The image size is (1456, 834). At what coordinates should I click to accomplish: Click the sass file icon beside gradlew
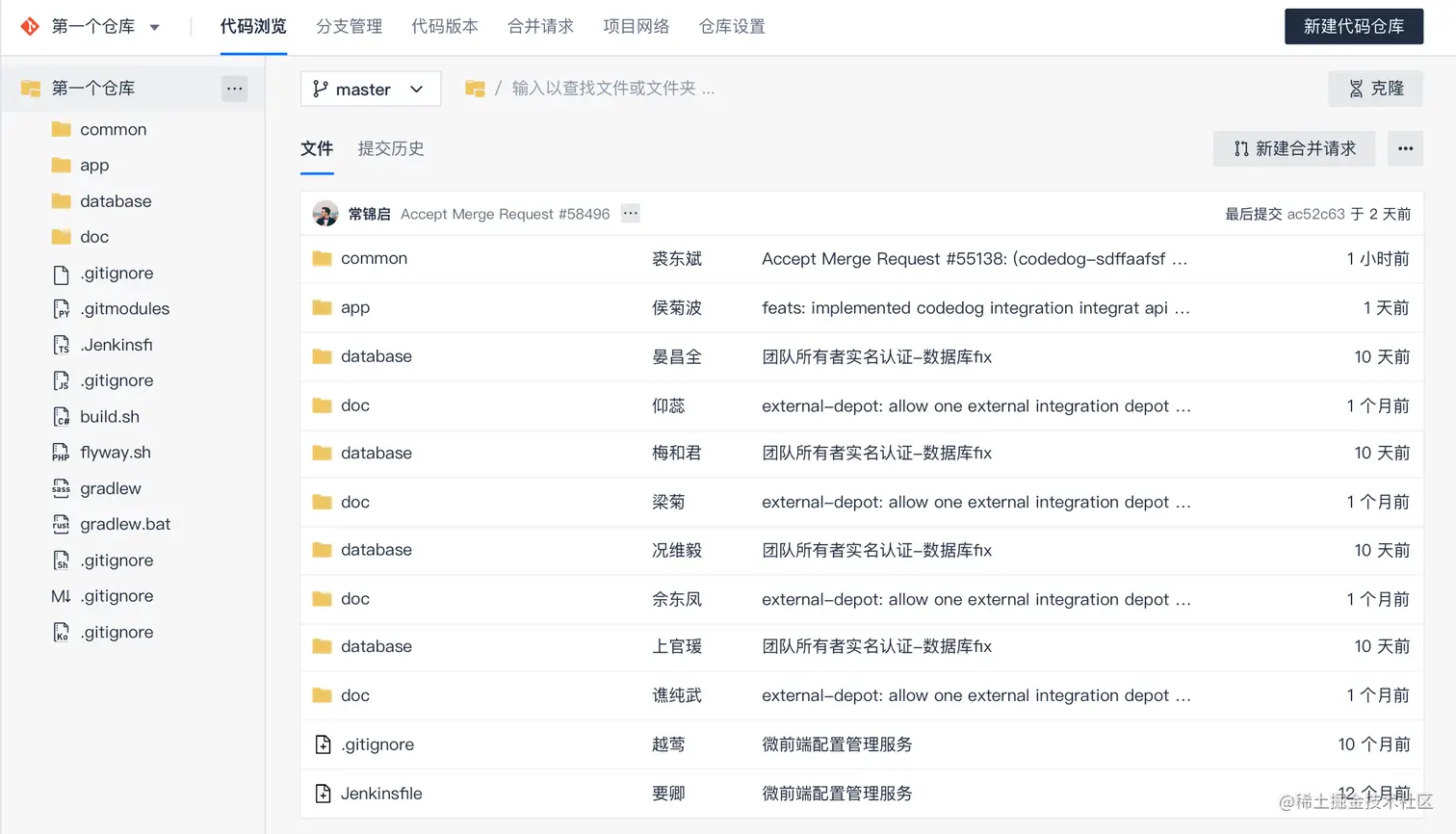(61, 488)
